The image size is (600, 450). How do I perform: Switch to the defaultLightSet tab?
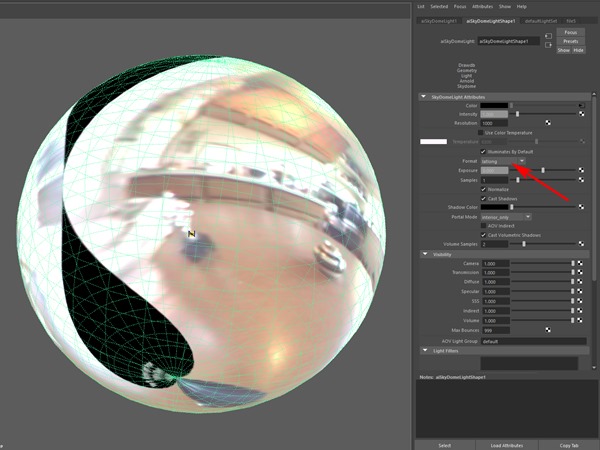541,21
